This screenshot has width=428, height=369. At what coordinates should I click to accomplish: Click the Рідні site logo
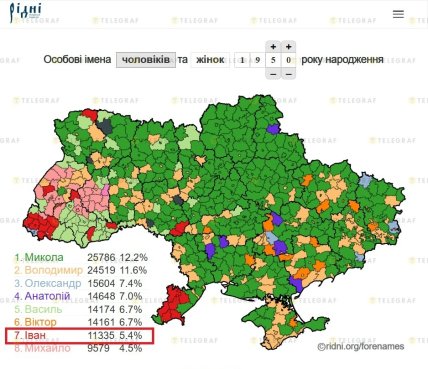[25, 12]
